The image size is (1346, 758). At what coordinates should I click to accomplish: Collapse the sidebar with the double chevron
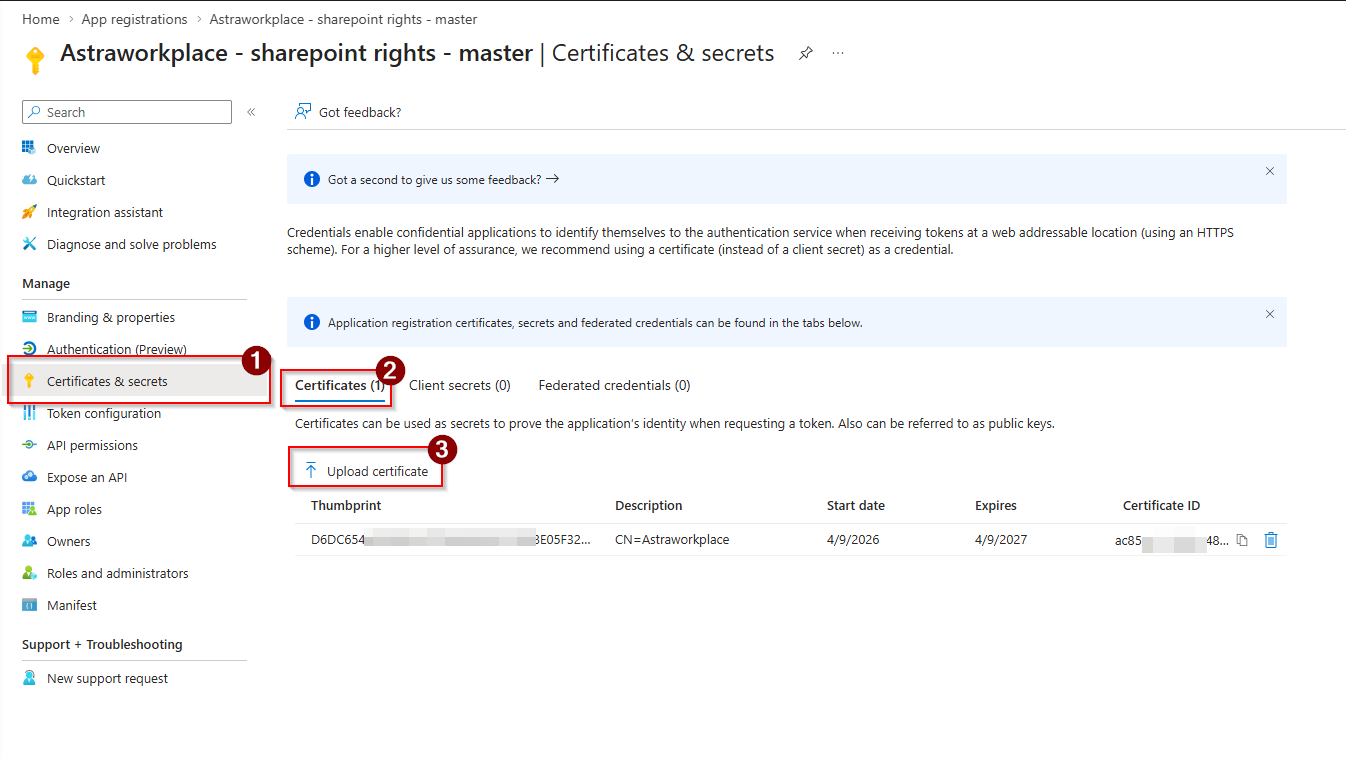click(x=250, y=112)
